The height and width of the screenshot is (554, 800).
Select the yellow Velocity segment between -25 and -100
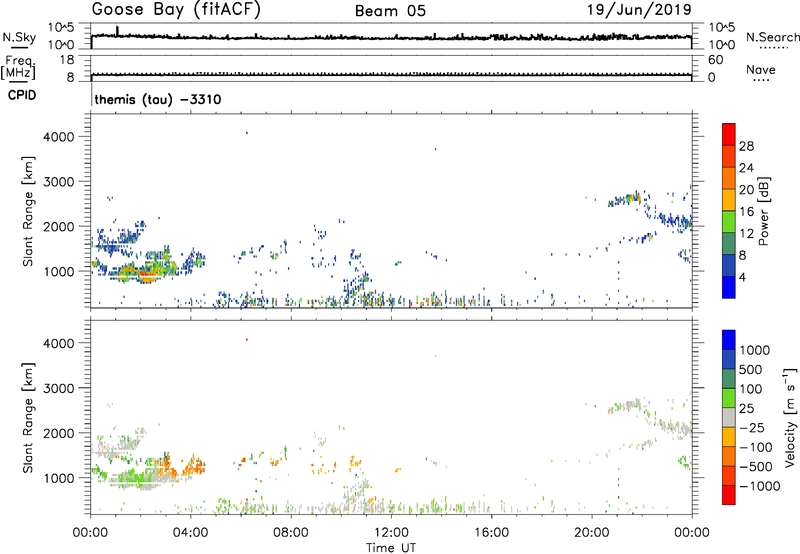729,437
